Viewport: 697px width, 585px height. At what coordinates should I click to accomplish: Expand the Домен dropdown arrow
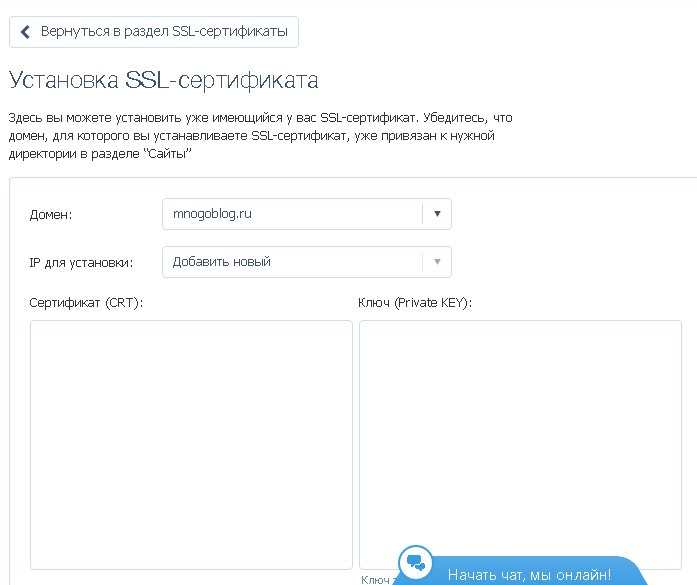tap(437, 213)
